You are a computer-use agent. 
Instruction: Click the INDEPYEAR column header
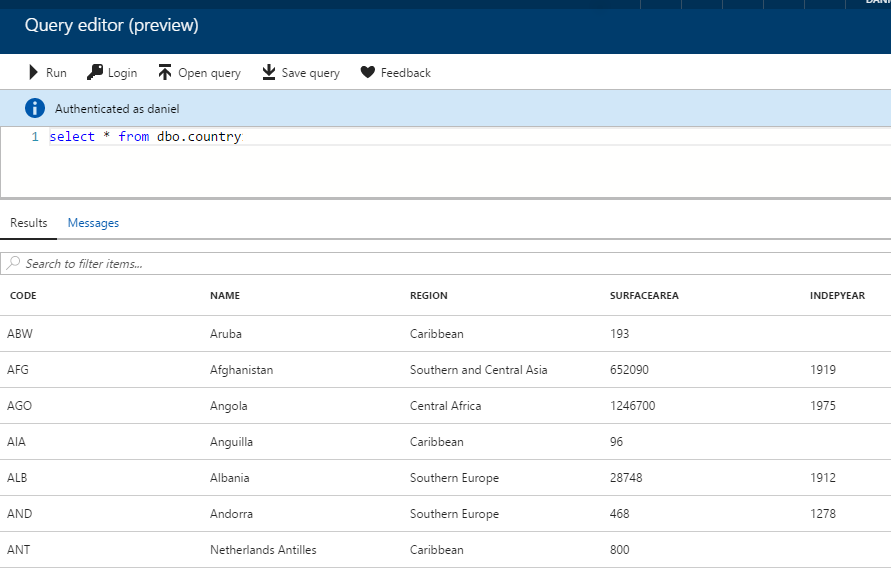click(x=838, y=296)
